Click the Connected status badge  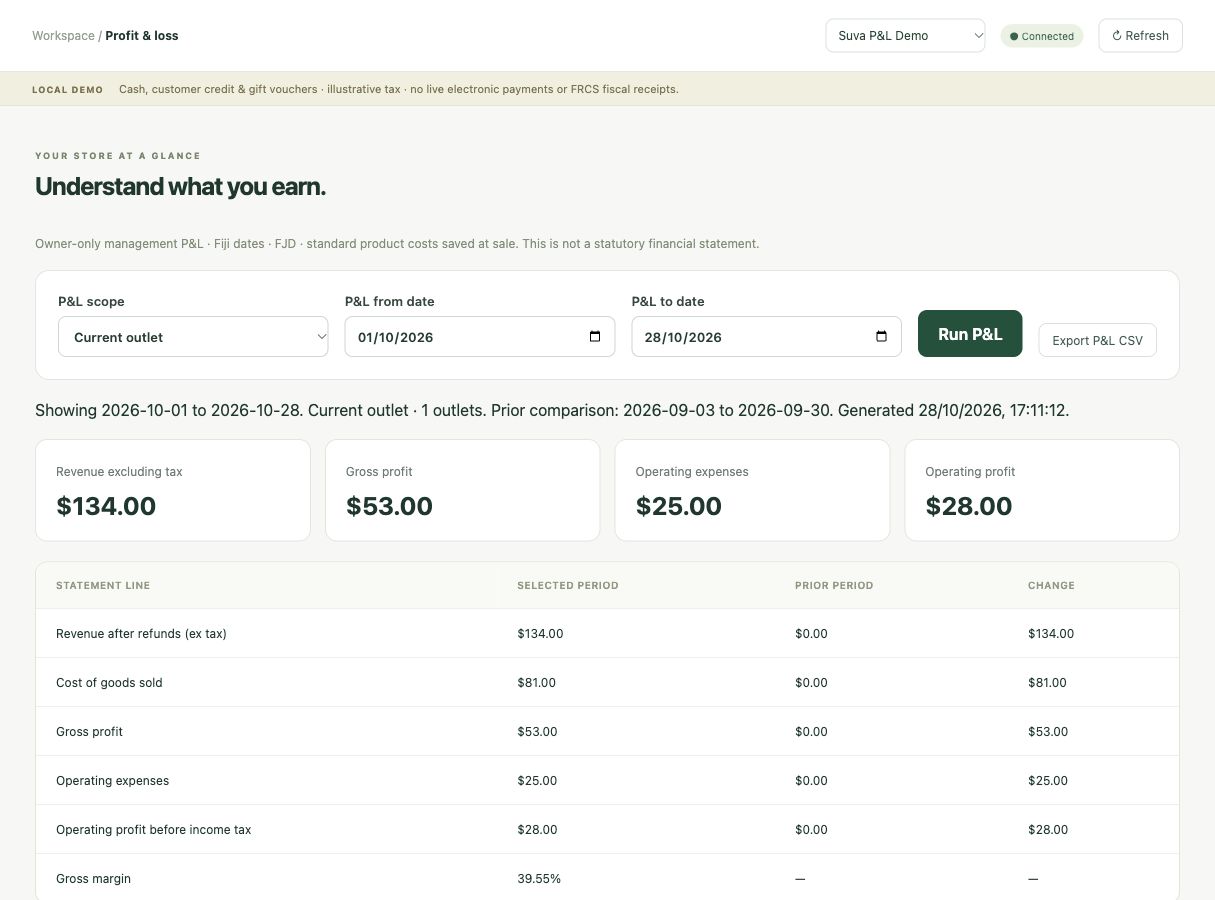(x=1041, y=36)
